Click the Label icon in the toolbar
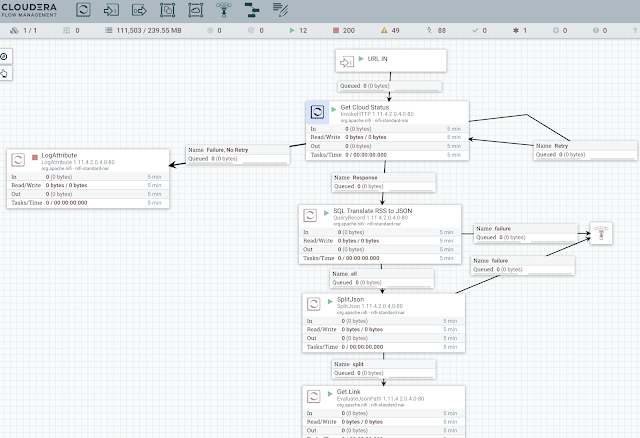Image resolution: width=640 pixels, height=438 pixels. [280, 12]
